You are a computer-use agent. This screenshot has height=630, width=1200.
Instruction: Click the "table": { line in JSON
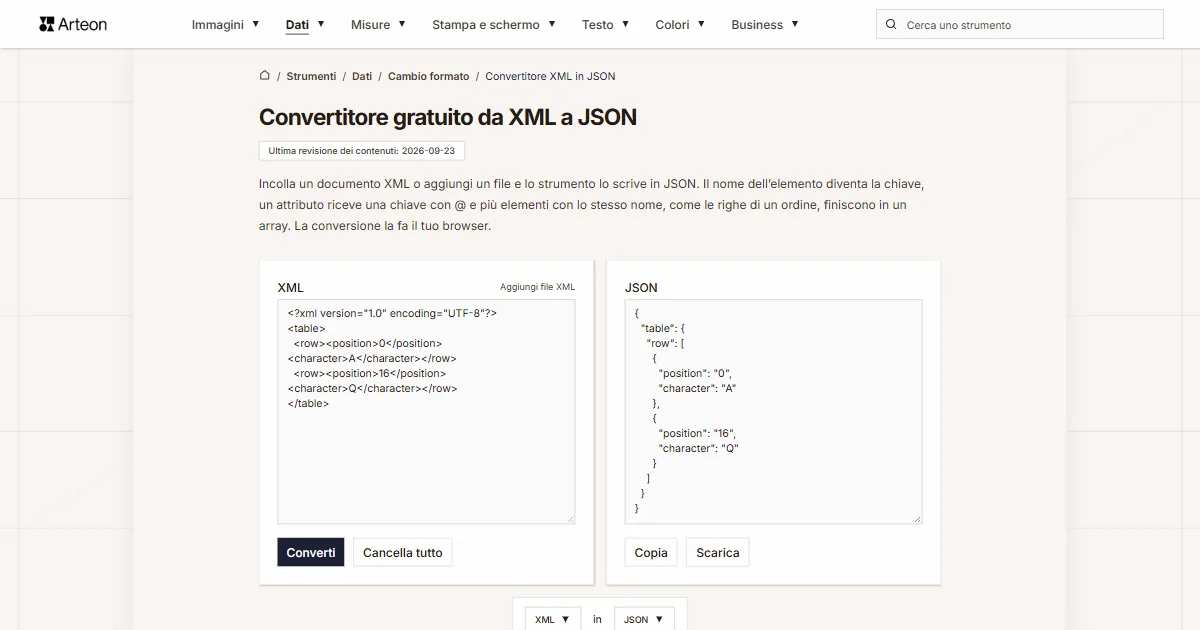[664, 328]
